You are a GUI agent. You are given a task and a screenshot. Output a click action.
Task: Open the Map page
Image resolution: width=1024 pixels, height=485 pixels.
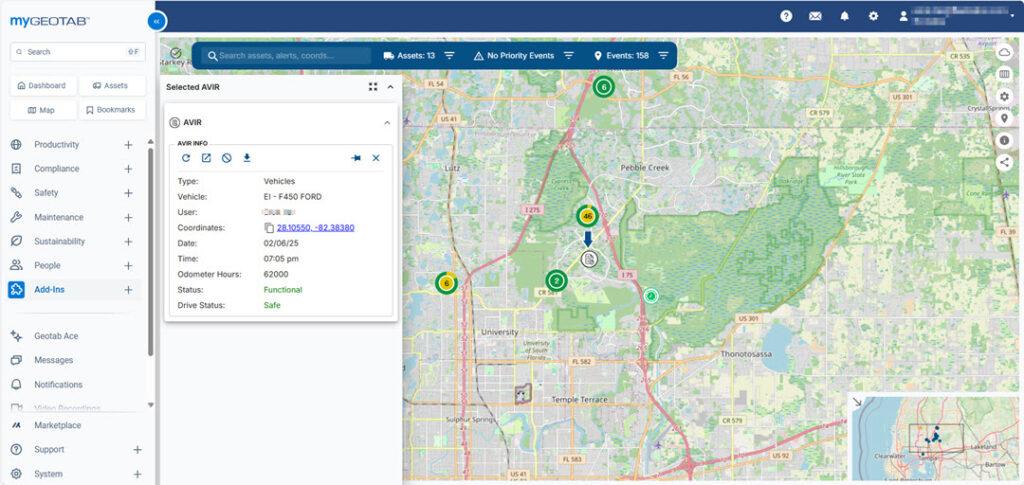tap(43, 110)
